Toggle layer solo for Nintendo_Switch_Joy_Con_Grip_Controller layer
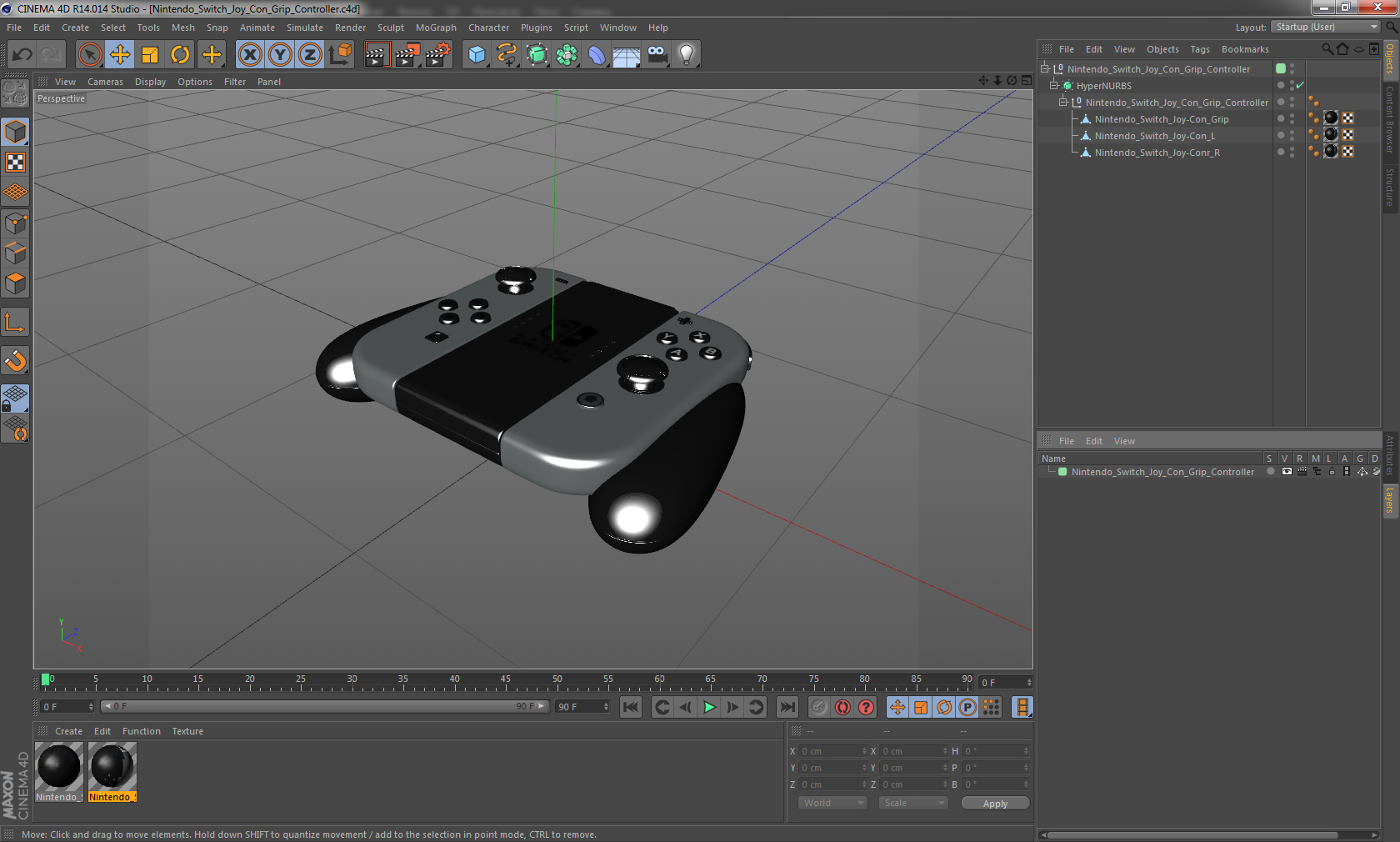Screen dimensions: 1400x842 coord(1270,472)
